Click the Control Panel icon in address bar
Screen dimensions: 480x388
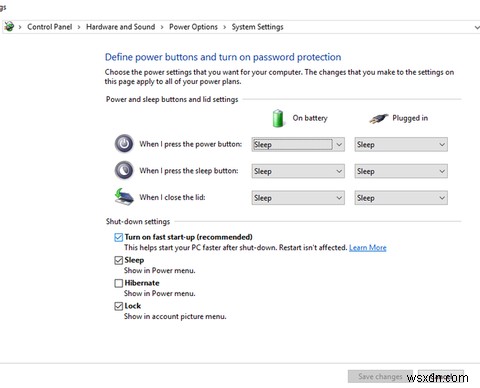click(x=9, y=26)
